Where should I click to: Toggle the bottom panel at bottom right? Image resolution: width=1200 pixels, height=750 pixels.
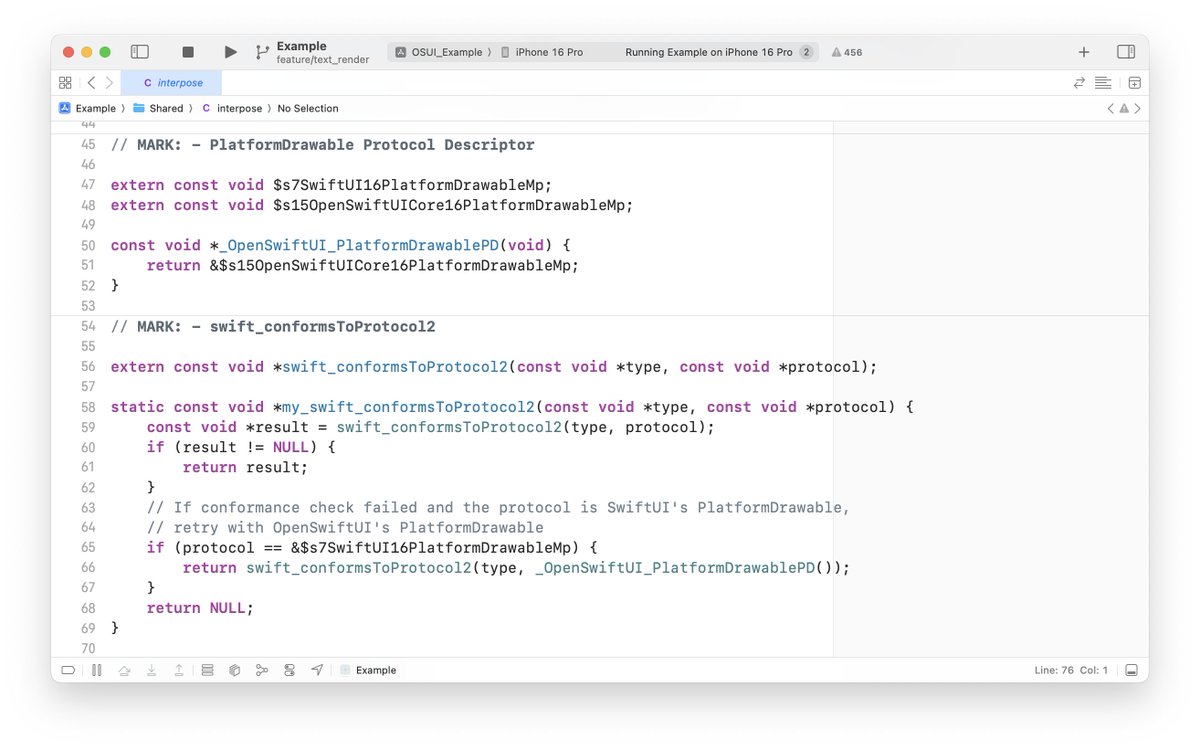(1131, 670)
